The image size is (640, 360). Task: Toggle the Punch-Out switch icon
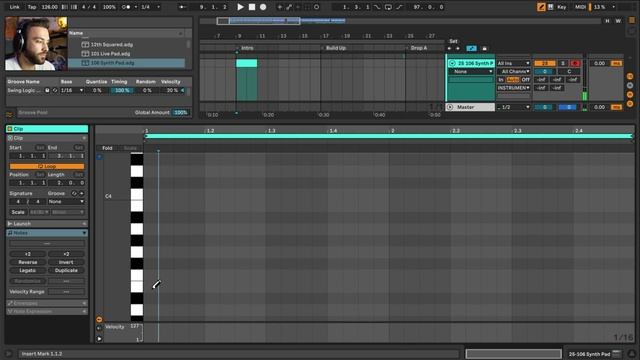click(x=399, y=7)
